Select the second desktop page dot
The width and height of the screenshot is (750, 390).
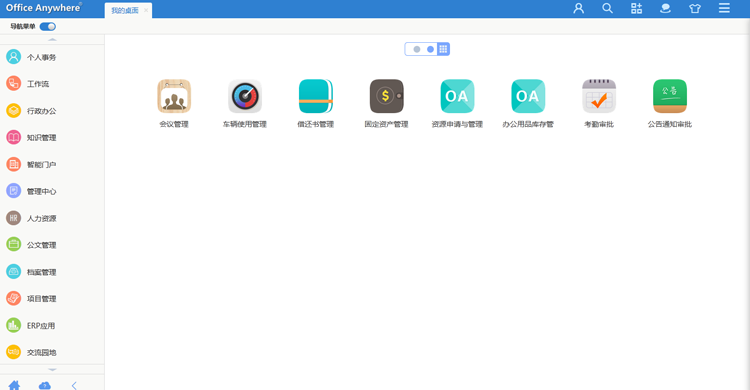tap(430, 49)
